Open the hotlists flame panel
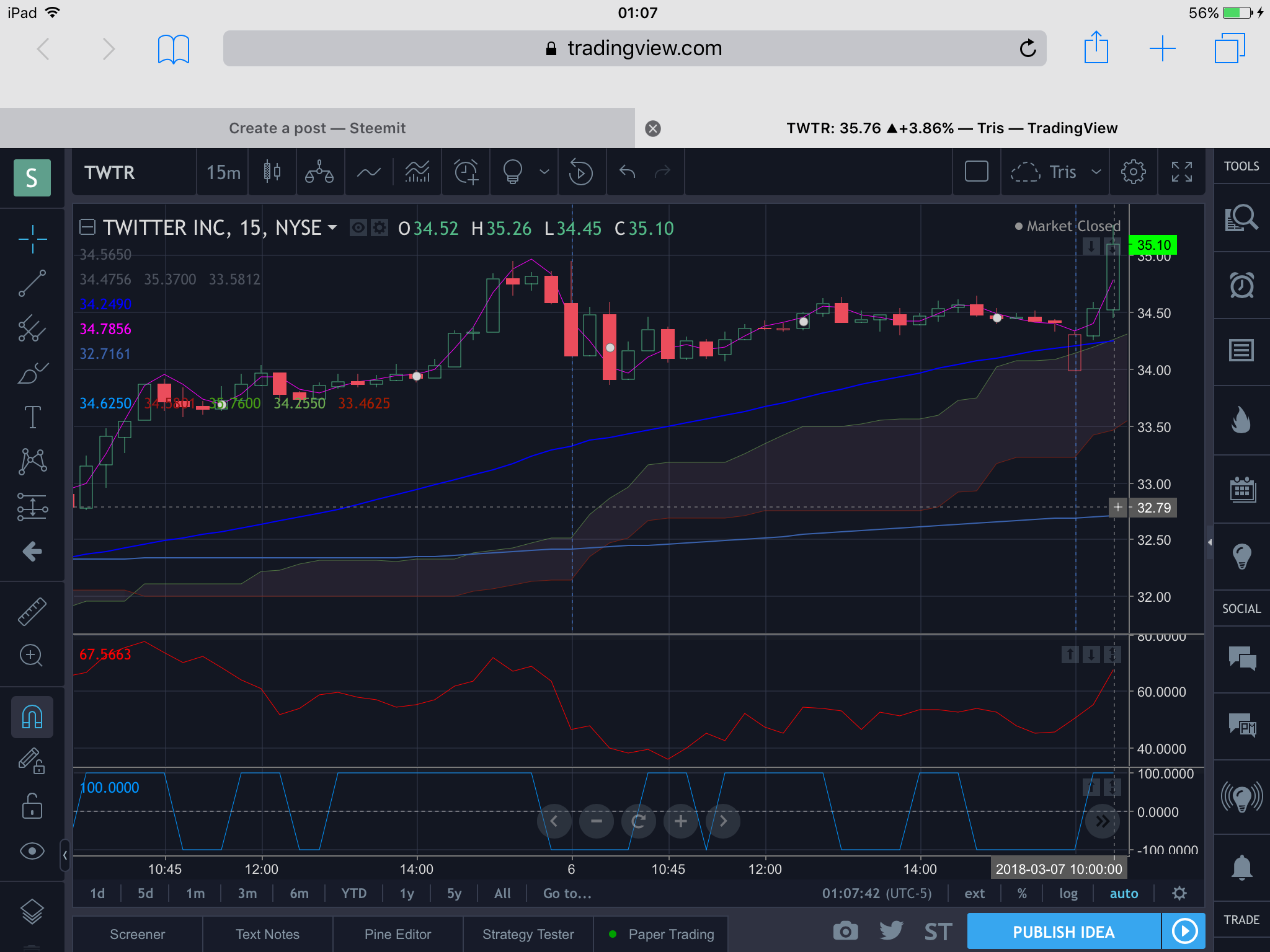The image size is (1270, 952). 1241,420
